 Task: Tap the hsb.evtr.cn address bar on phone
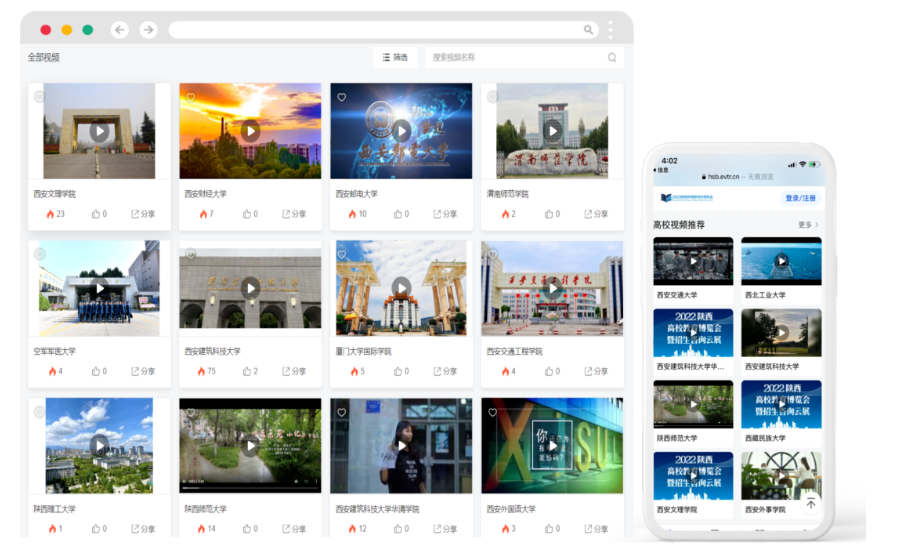737,177
